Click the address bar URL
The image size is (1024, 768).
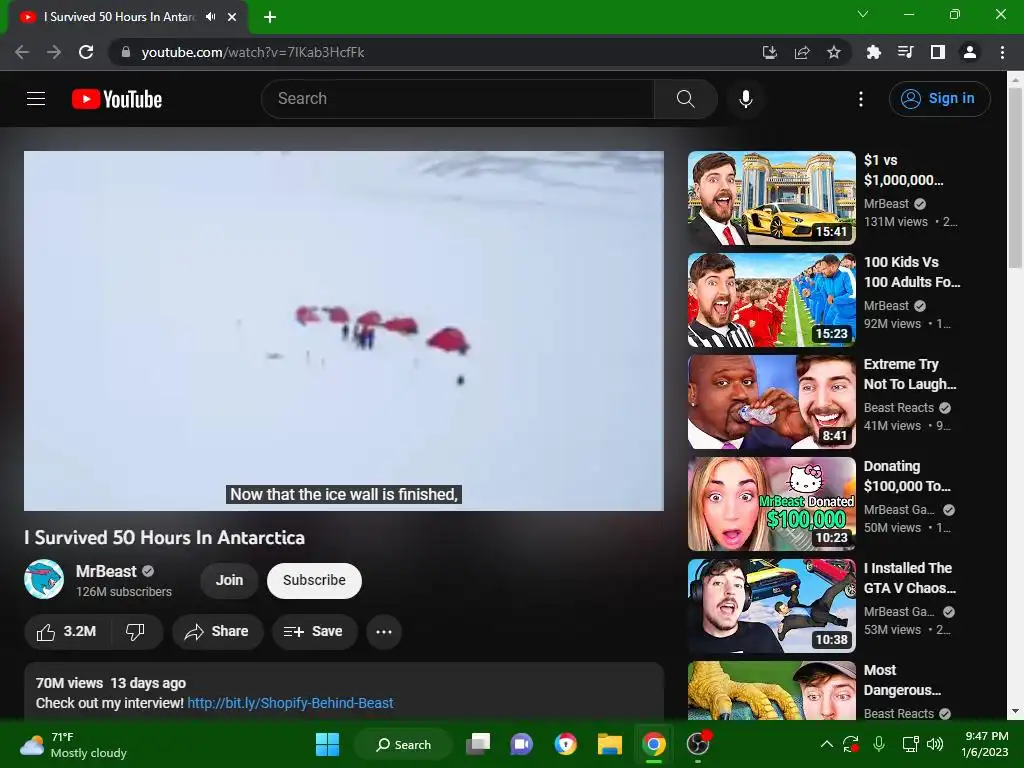coord(253,52)
